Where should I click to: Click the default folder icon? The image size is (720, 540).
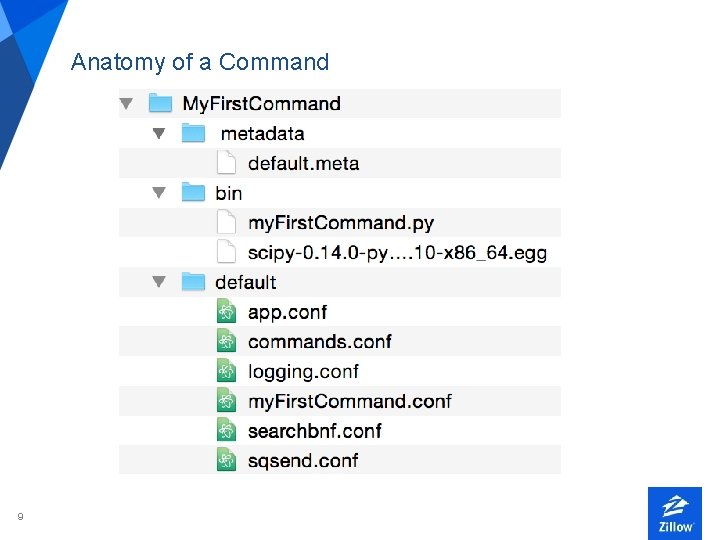(x=193, y=282)
